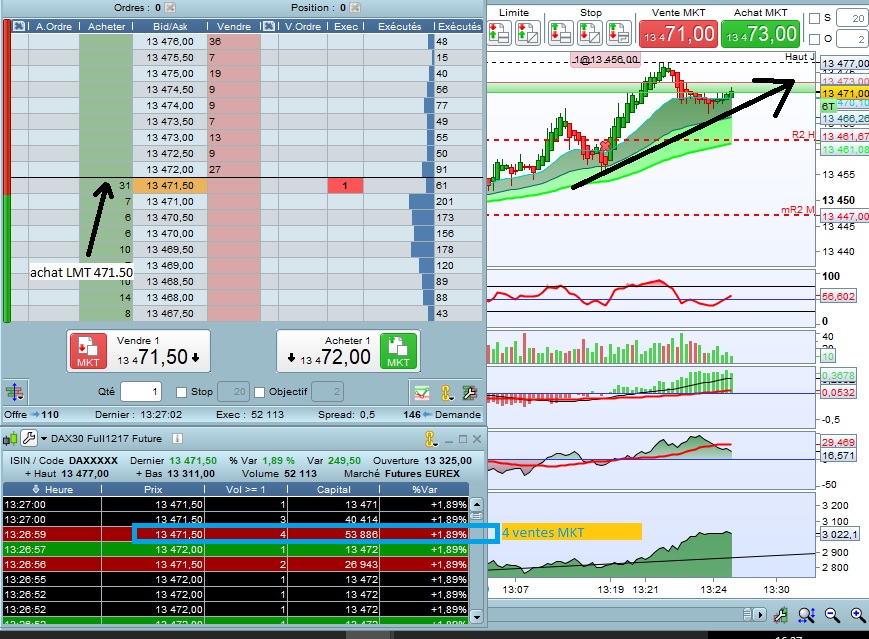The height and width of the screenshot is (639, 869).
Task: Click the O value field showing 2
Action: point(852,39)
